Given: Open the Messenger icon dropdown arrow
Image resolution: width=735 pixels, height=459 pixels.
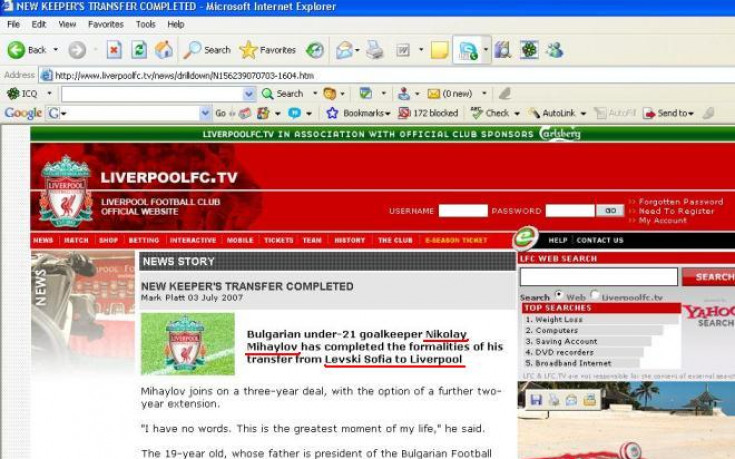Looking at the screenshot, I should (x=486, y=50).
